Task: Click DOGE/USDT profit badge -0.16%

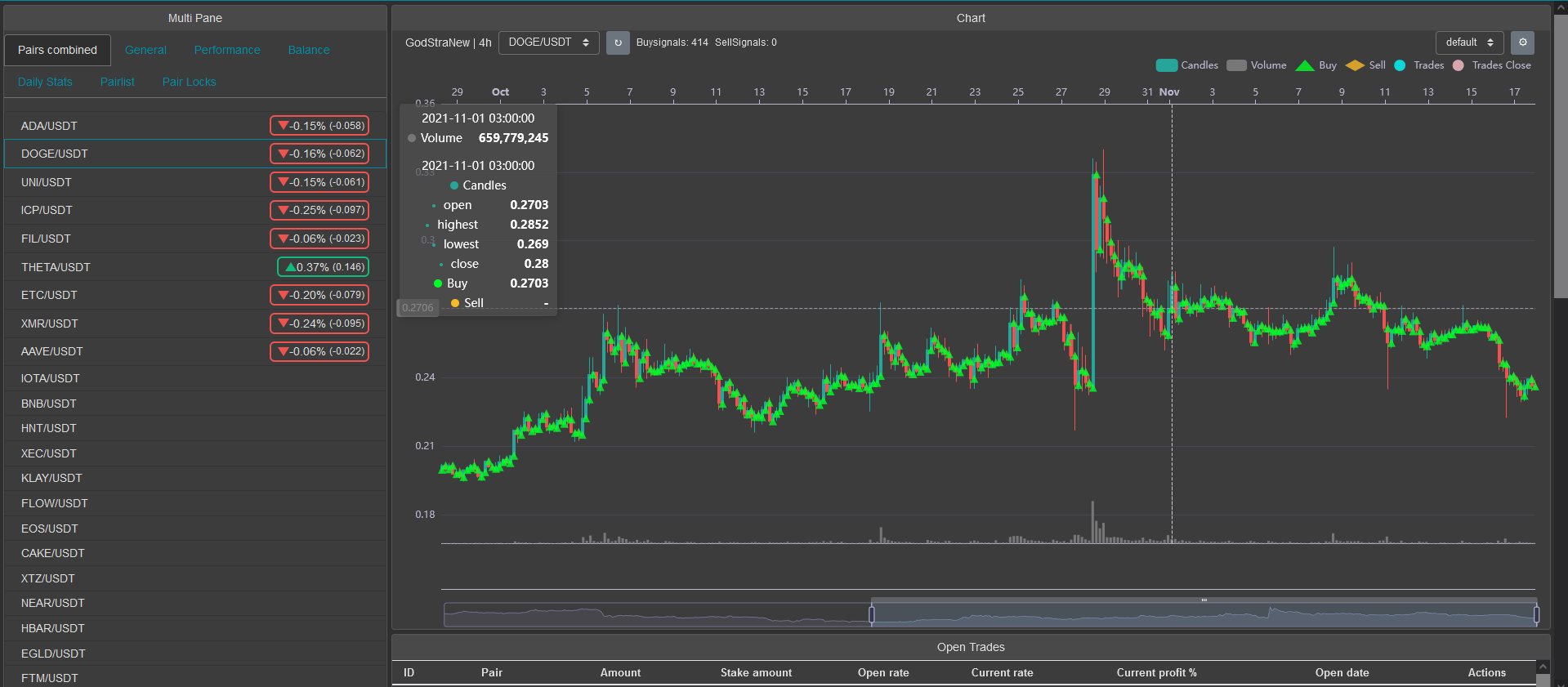Action: 319,154
